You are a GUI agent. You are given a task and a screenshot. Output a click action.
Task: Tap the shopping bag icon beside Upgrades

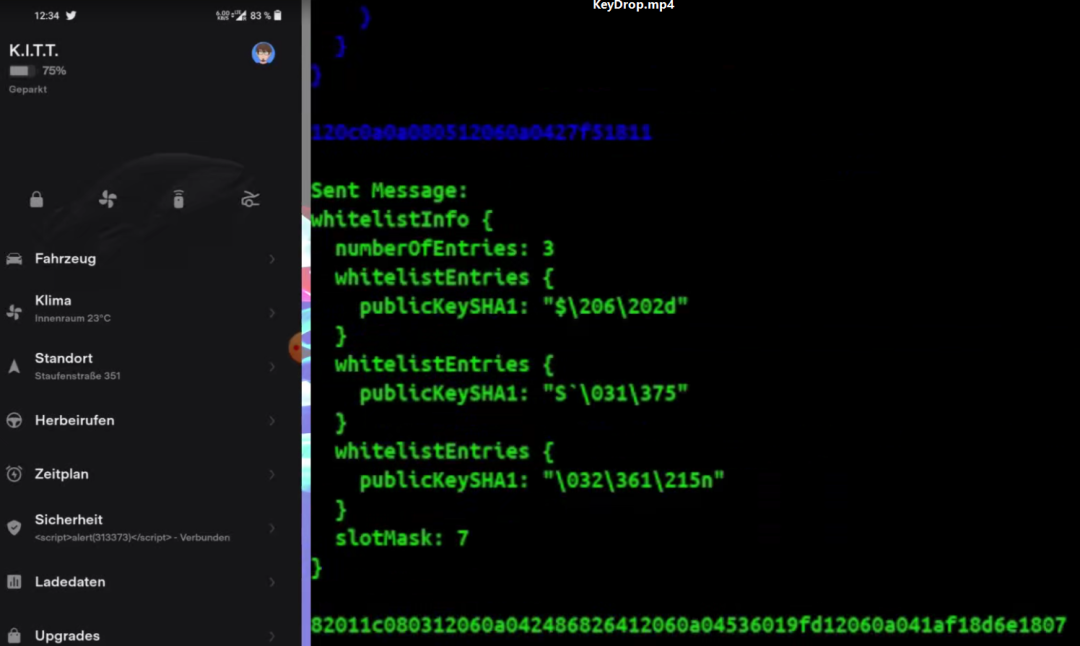click(14, 635)
